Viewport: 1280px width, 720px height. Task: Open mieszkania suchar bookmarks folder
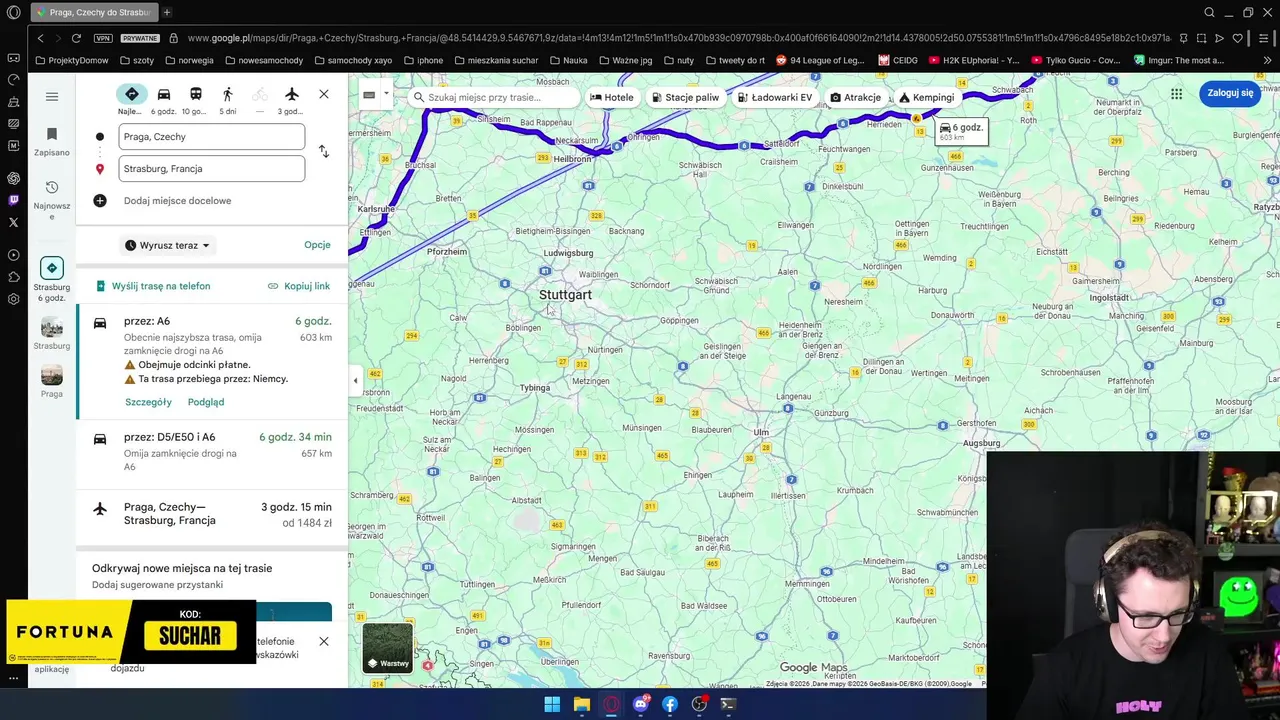(495, 60)
